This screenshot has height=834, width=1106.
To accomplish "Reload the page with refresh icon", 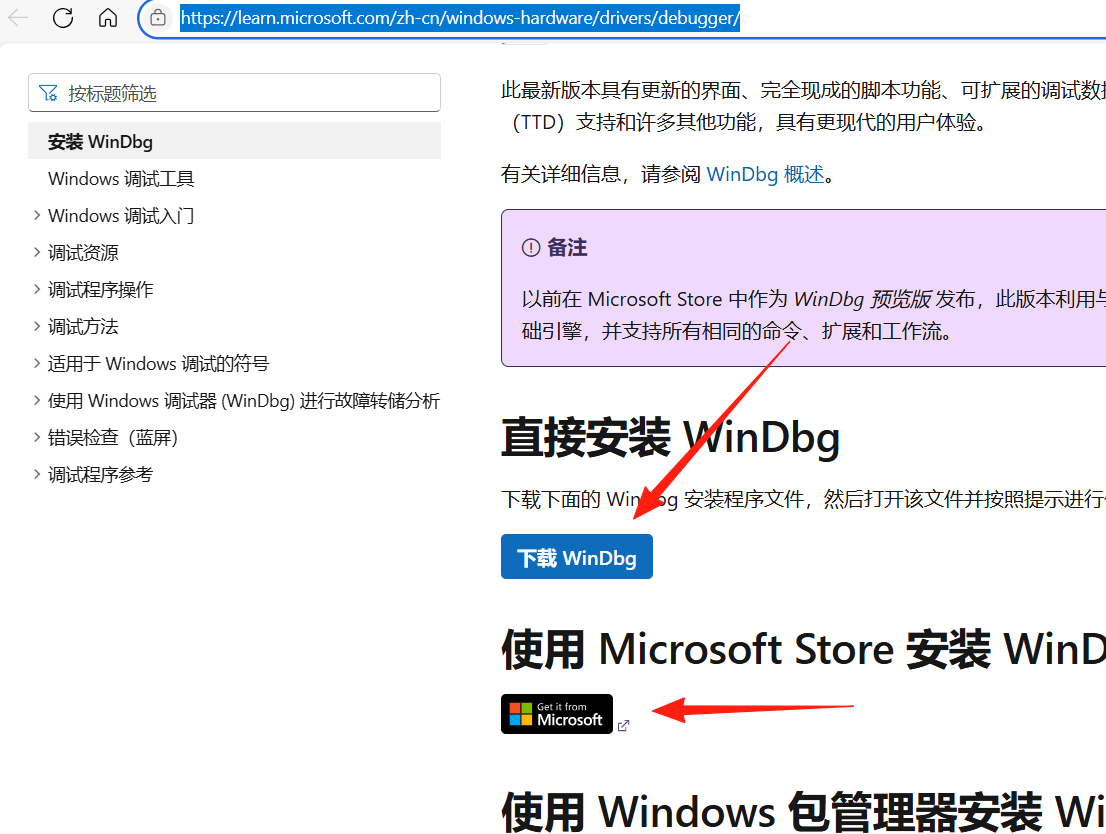I will click(63, 18).
